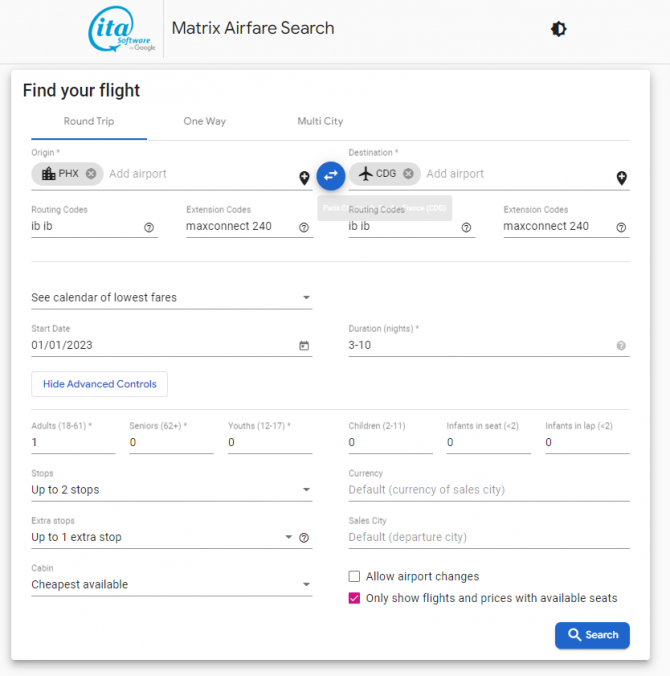Open help for destination Routing Codes
This screenshot has height=676, width=670.
click(x=466, y=227)
